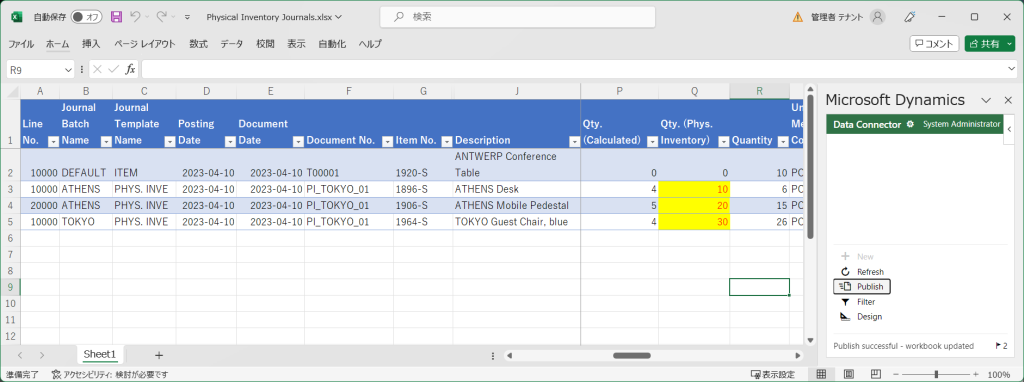
Task: Open the データ ribbon tab
Action: [x=231, y=44]
